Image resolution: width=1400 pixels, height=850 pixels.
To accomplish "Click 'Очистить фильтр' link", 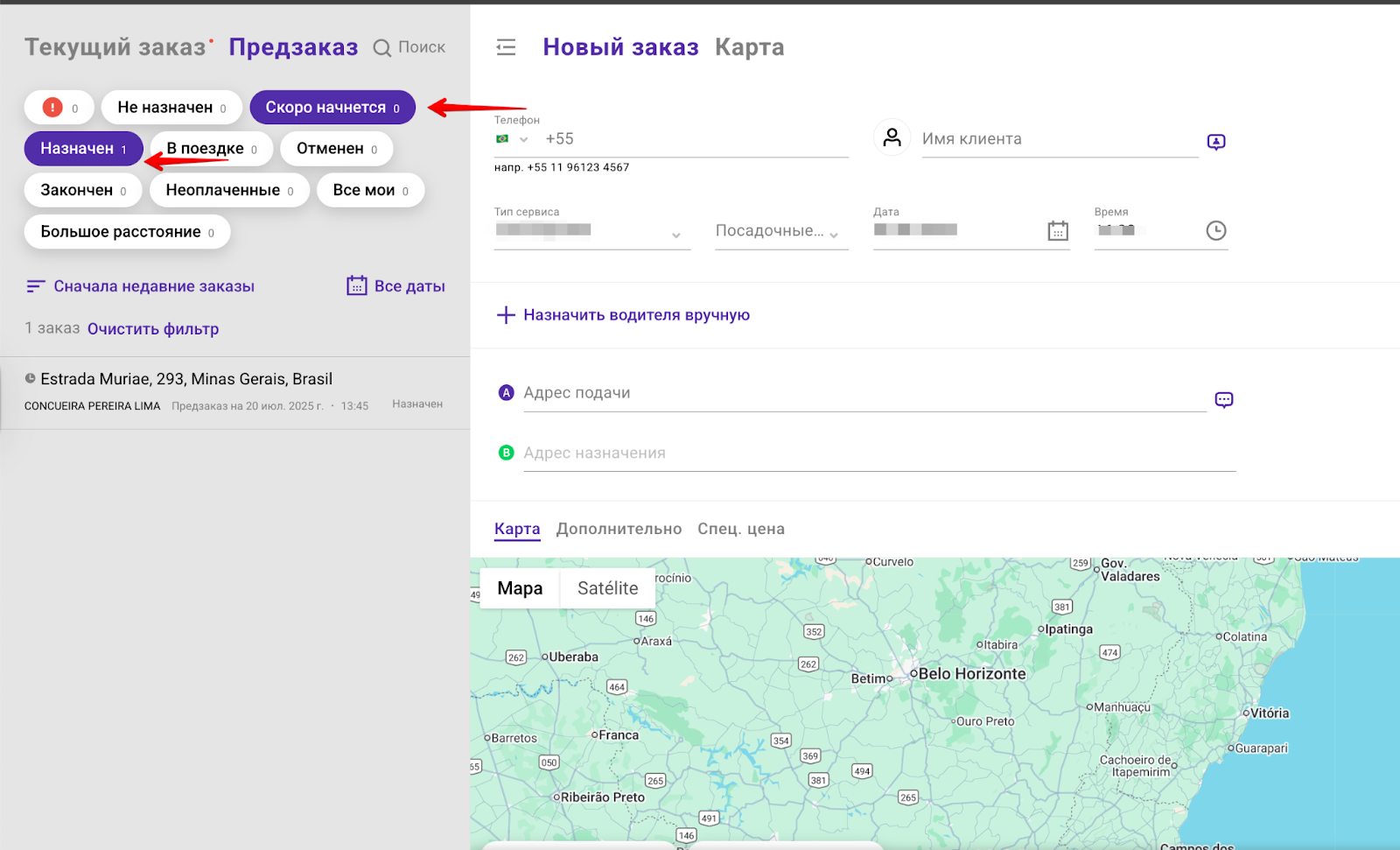I will pyautogui.click(x=153, y=329).
